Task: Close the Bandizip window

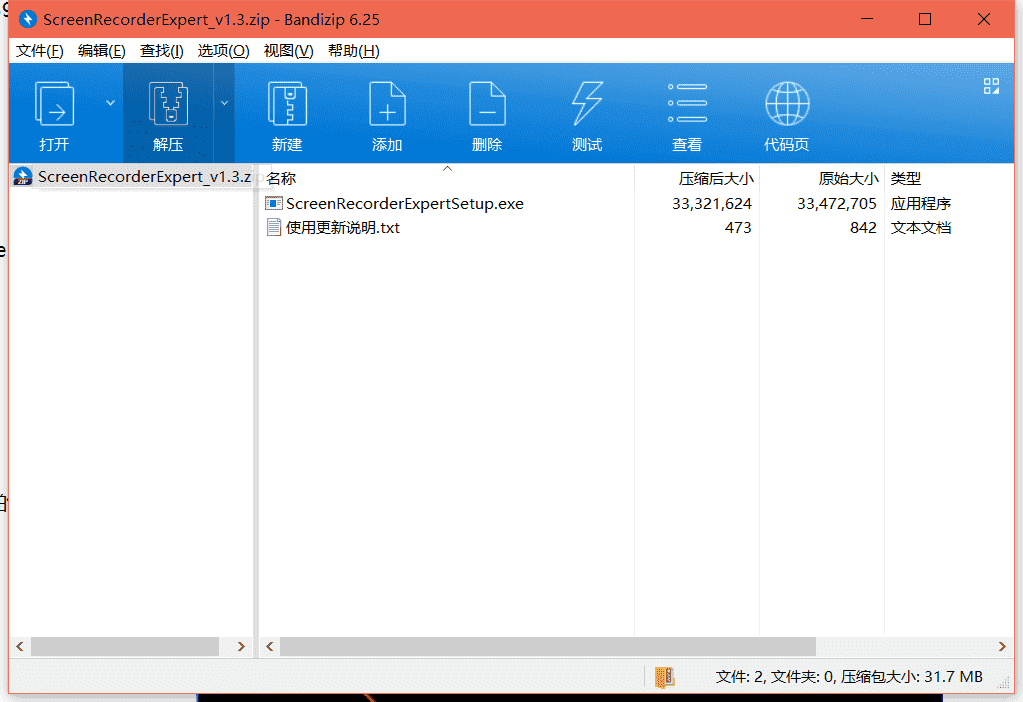Action: coord(984,20)
